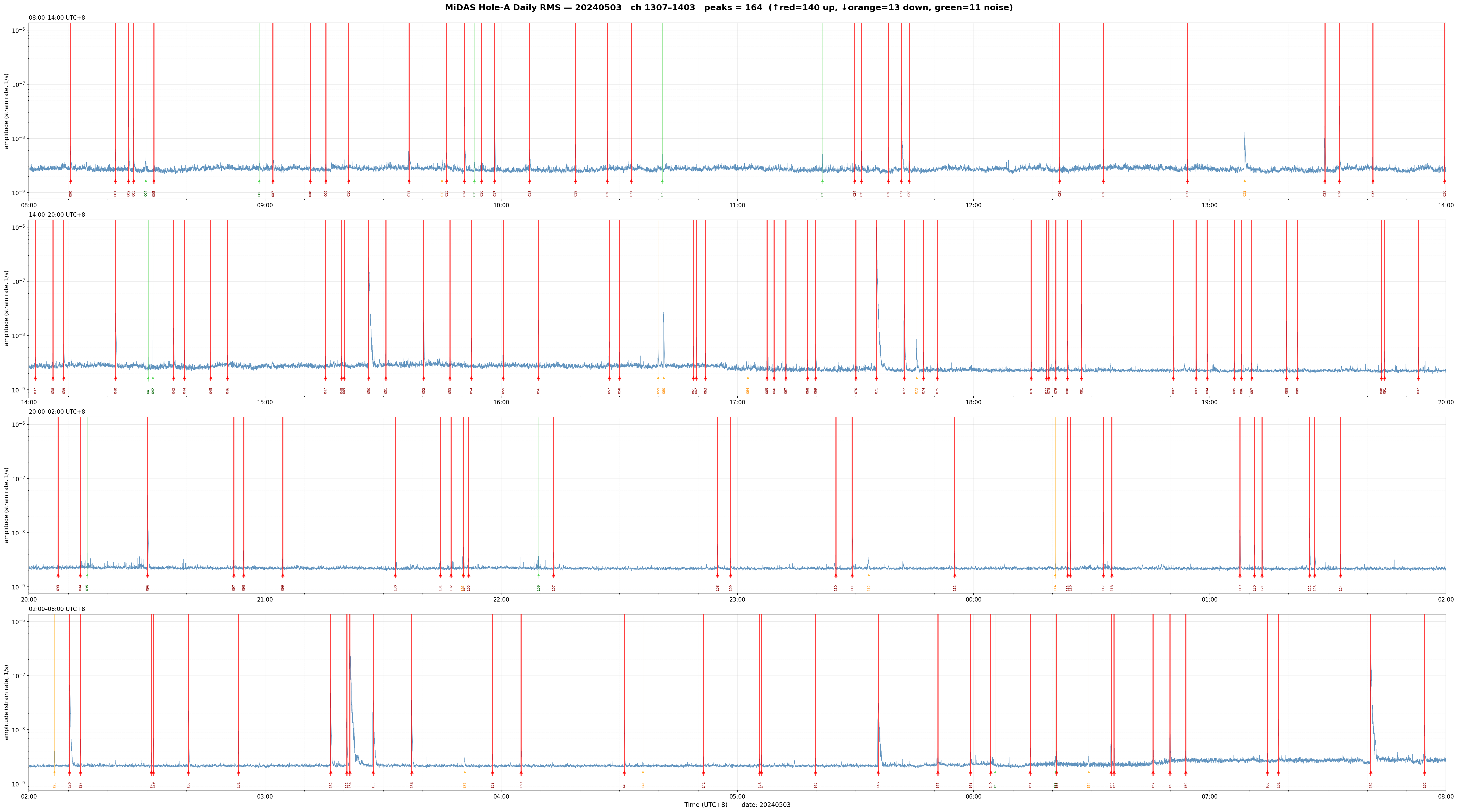The height and width of the screenshot is (812, 1458).
Task: Select red peak marker 031
Action: click(x=1188, y=181)
